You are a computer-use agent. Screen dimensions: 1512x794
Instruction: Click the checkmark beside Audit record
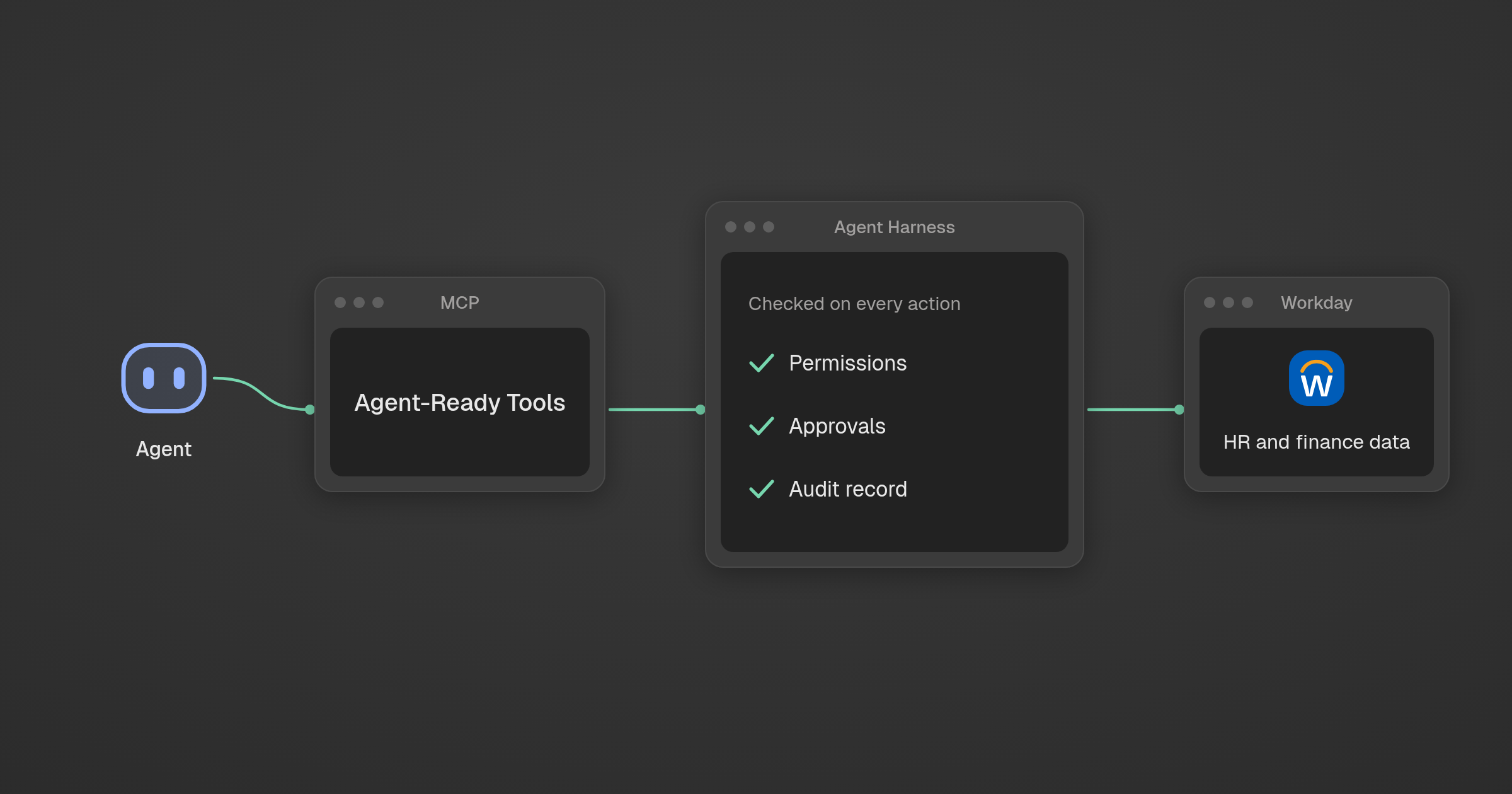point(761,489)
